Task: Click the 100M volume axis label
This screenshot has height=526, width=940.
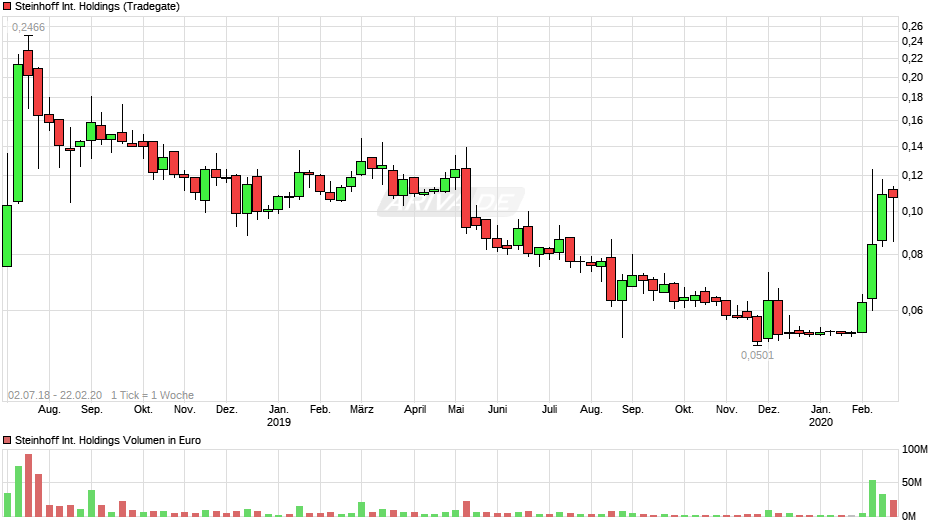Action: [915, 450]
